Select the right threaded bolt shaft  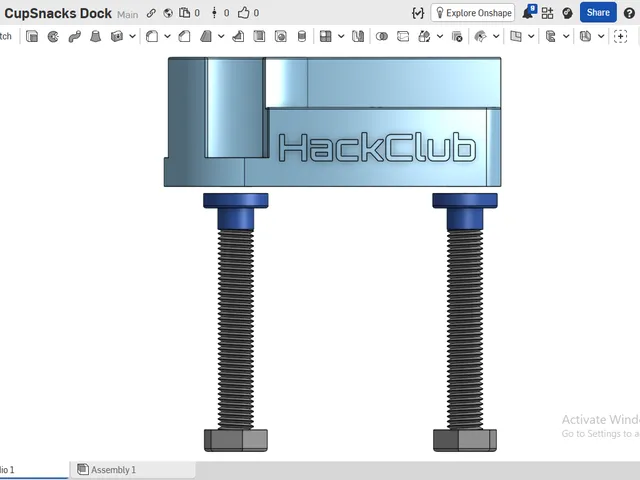tap(465, 329)
